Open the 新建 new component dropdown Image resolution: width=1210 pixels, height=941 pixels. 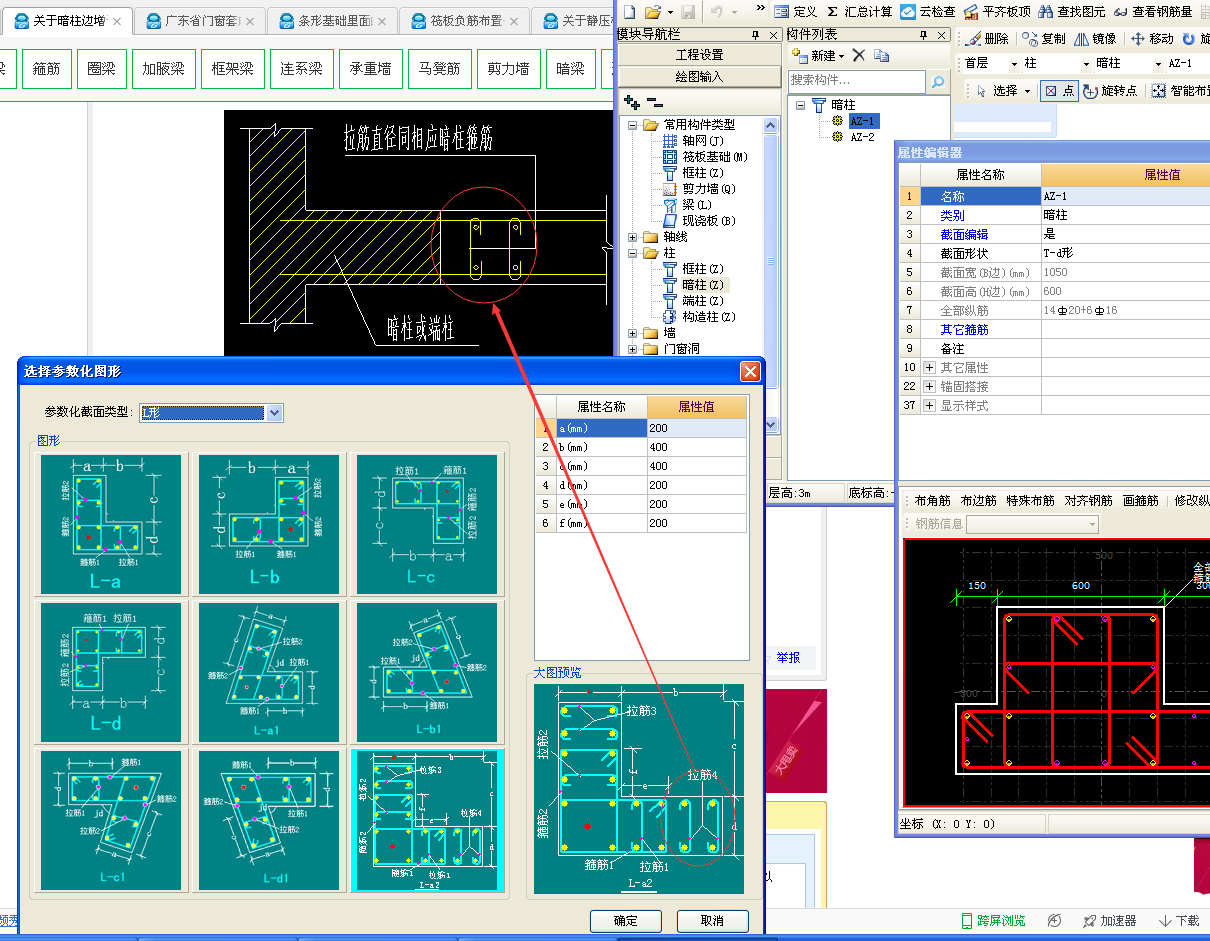(841, 56)
